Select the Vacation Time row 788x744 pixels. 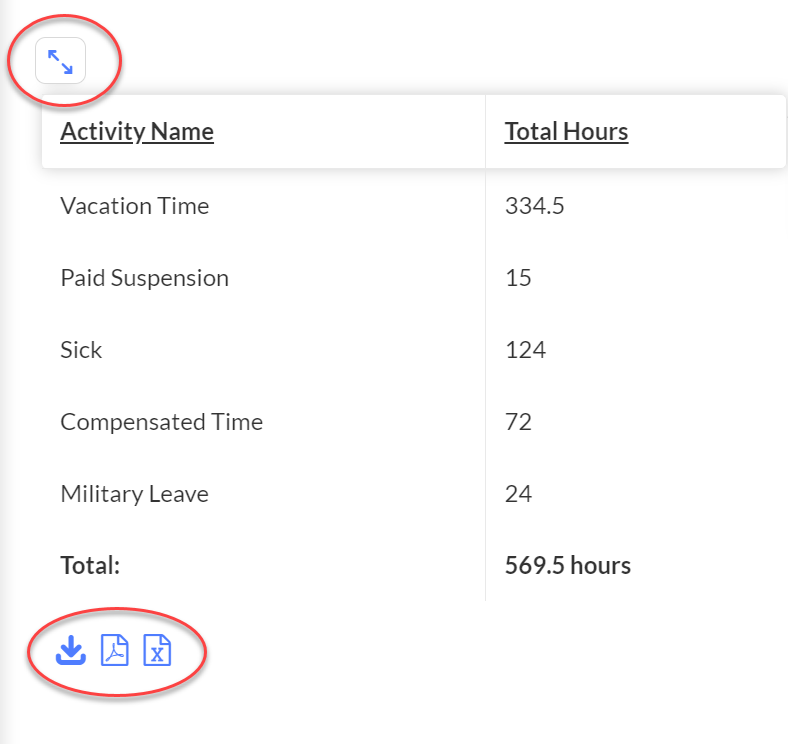[414, 206]
